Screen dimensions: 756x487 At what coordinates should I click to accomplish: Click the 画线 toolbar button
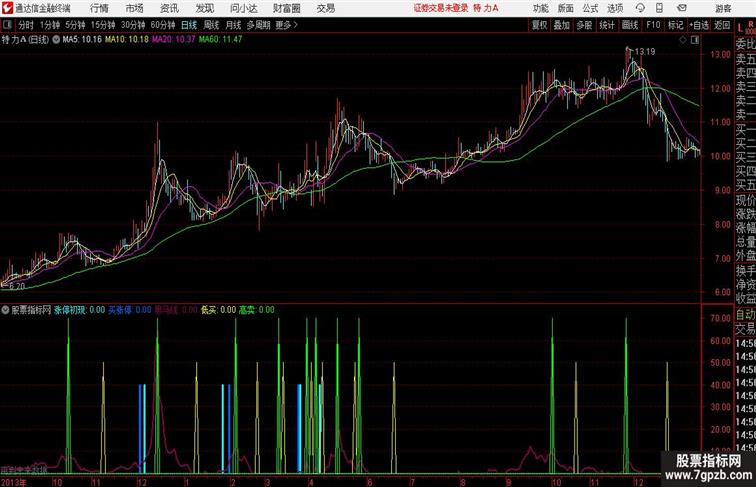click(630, 25)
